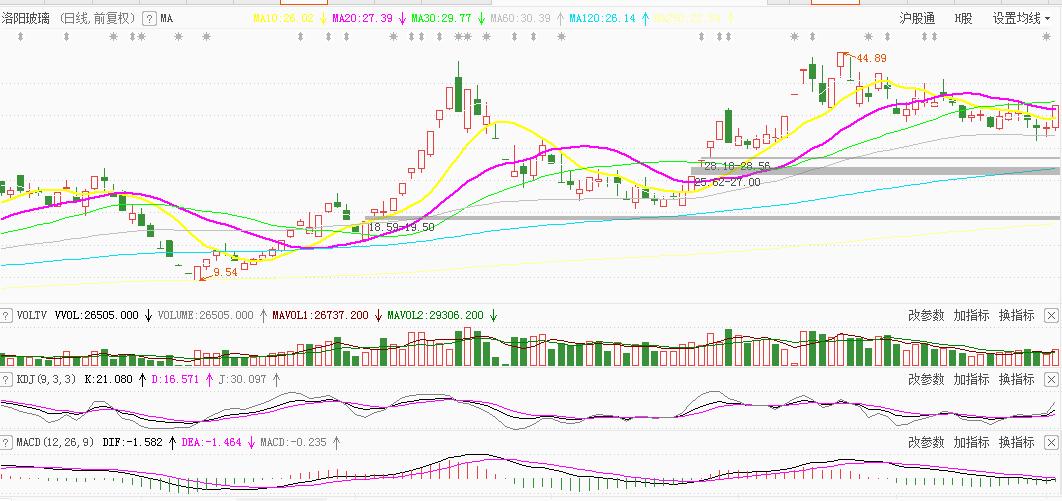Click the 44.89 high price marker
The height and width of the screenshot is (501, 1062).
(870, 58)
